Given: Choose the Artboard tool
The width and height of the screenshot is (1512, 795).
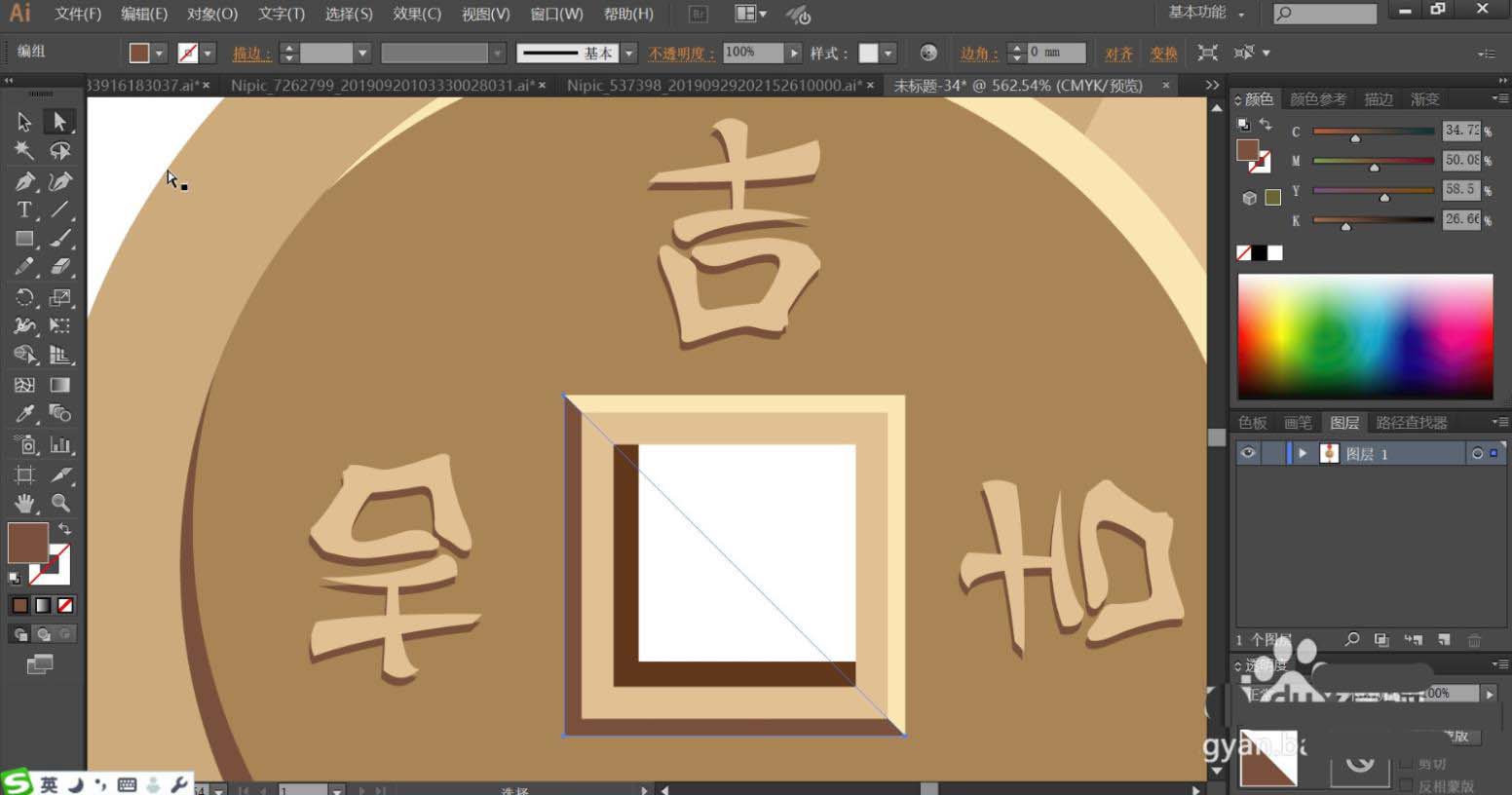Looking at the screenshot, I should tap(24, 475).
